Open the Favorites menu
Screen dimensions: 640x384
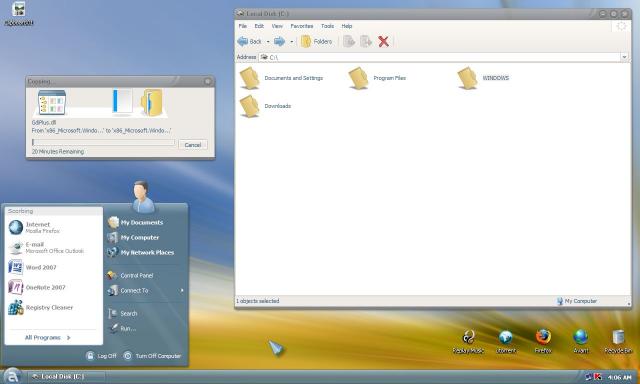(302, 26)
